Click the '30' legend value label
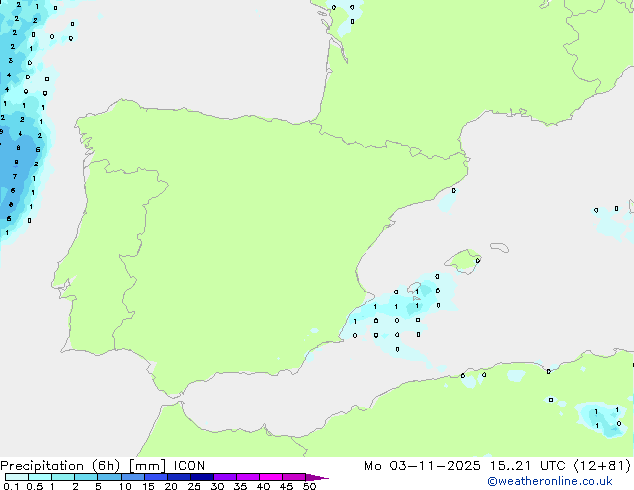Image resolution: width=634 pixels, height=490 pixels. point(217,486)
